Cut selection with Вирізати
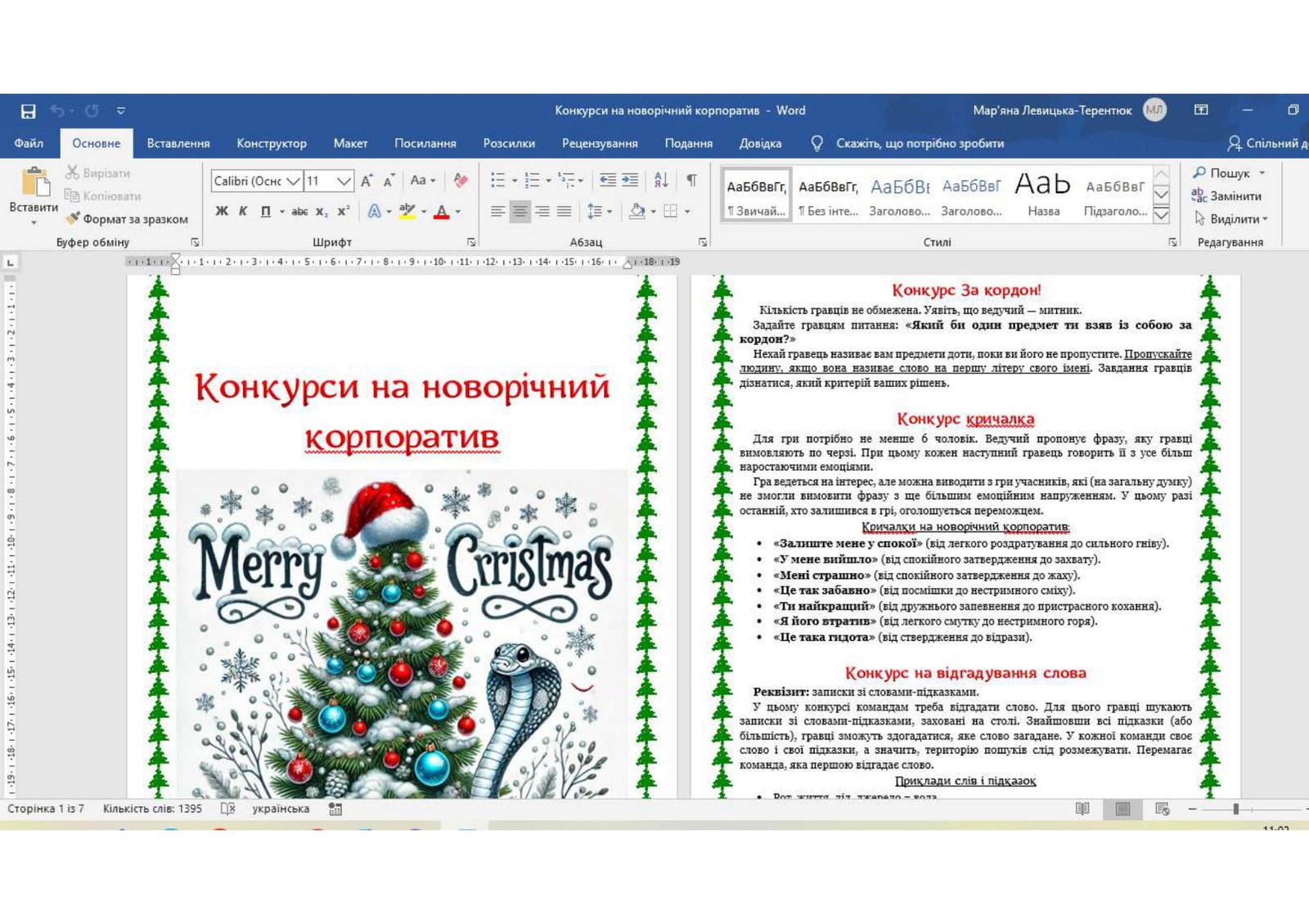 [x=98, y=173]
